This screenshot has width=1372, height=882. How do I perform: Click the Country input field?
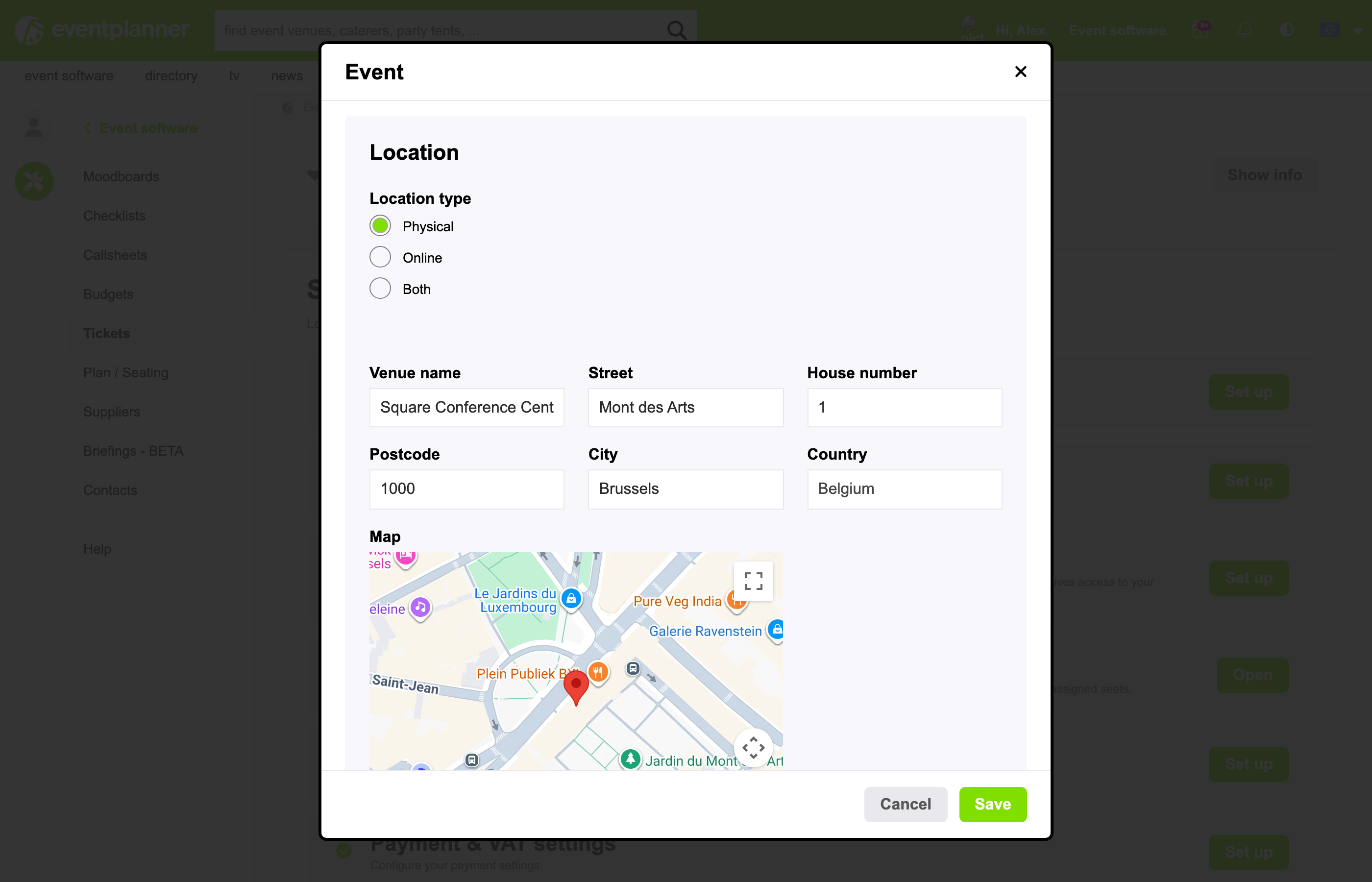pyautogui.click(x=904, y=489)
